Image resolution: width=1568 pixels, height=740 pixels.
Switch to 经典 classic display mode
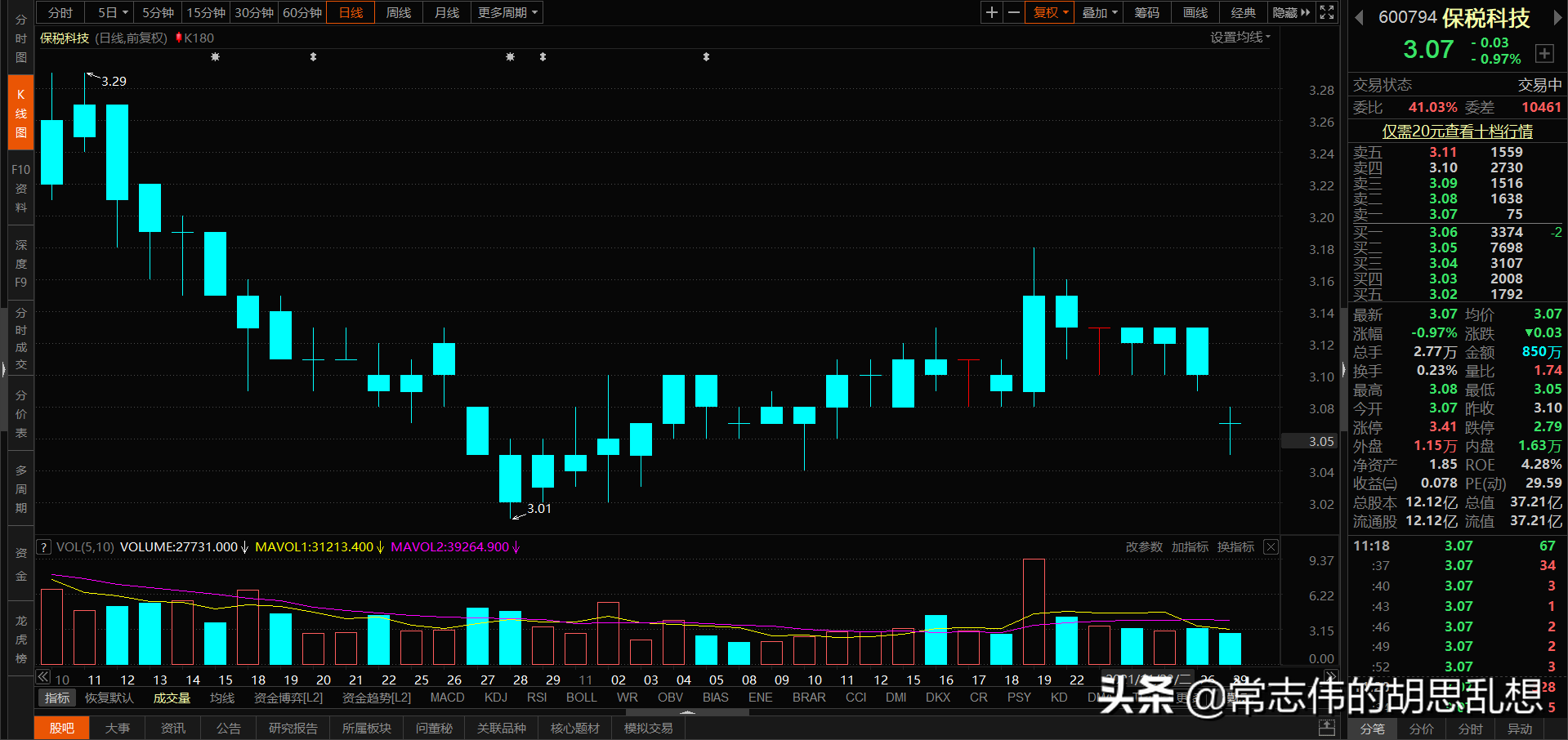[x=1243, y=12]
